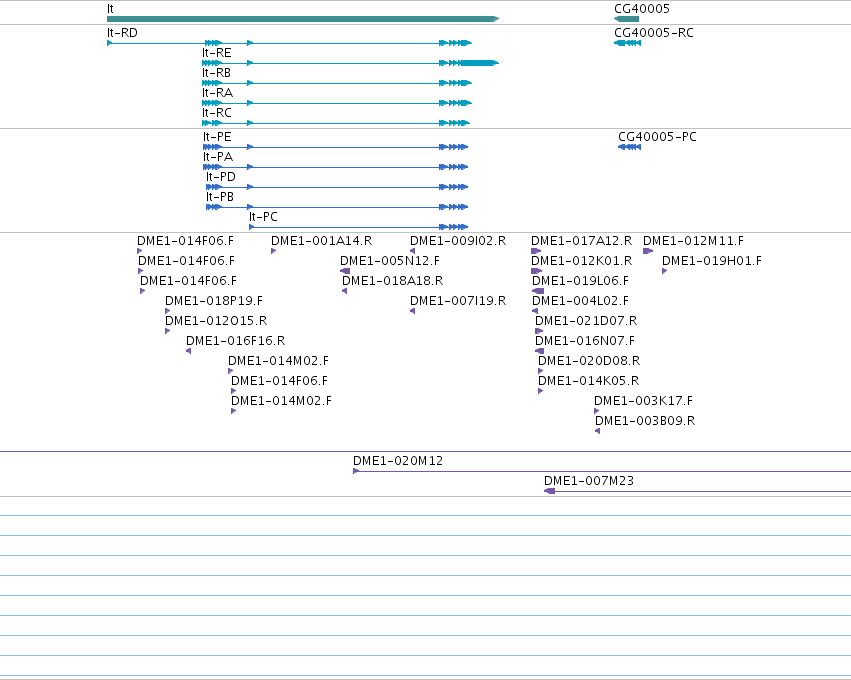The width and height of the screenshot is (851, 680).
Task: Select the lt-RC transcript label
Action: click(x=217, y=113)
